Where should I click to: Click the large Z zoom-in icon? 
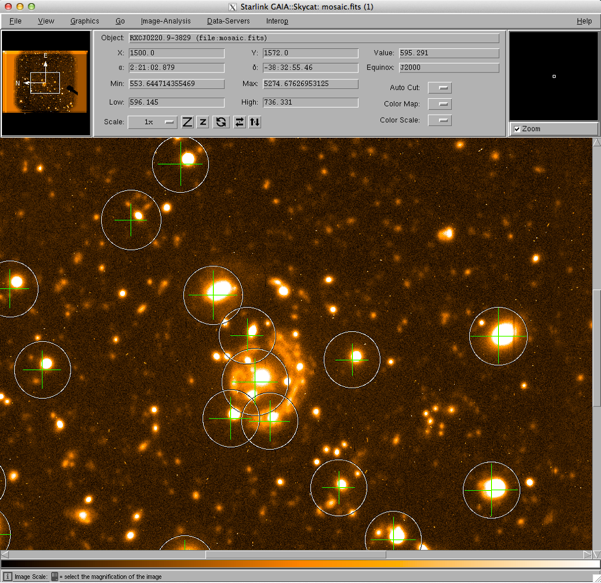(187, 122)
